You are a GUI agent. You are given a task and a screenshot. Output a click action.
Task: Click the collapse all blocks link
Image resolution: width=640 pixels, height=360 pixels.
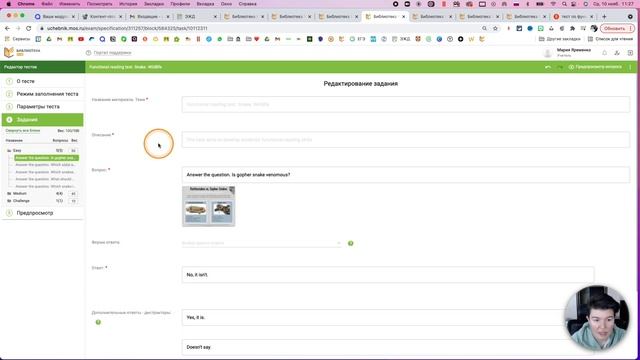coord(23,131)
